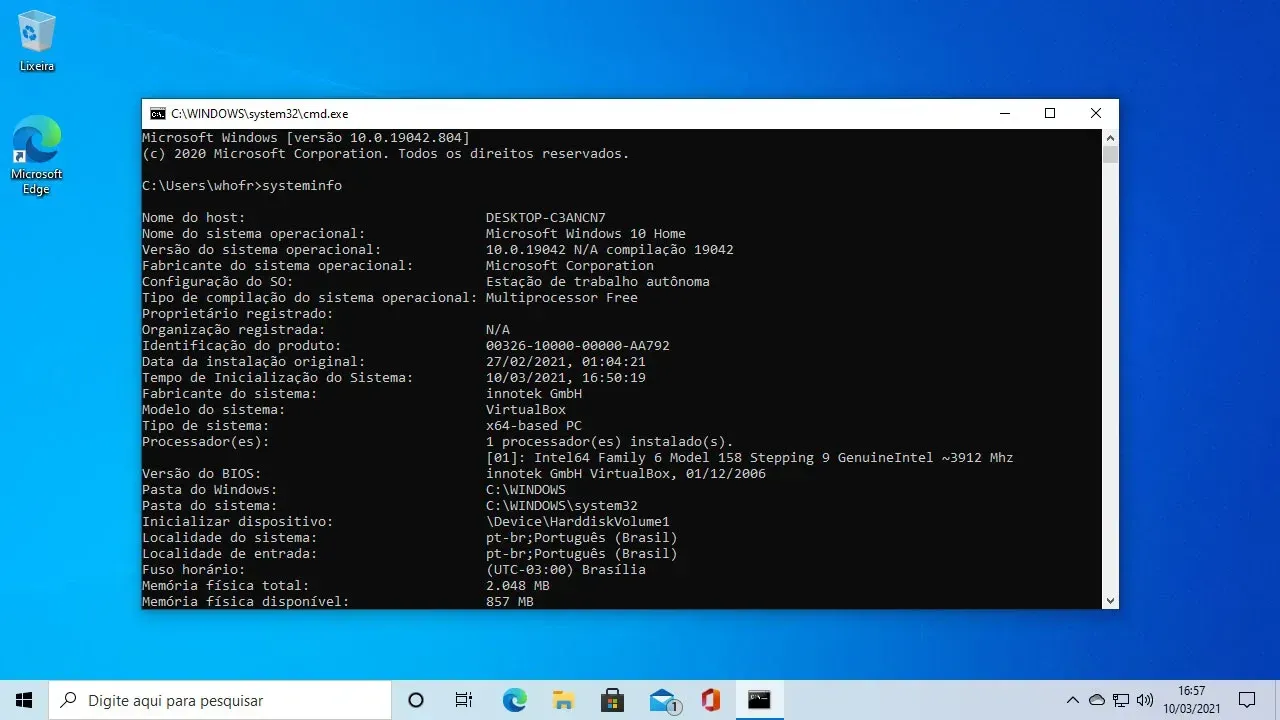The height and width of the screenshot is (720, 1280).
Task: Open the Lixeira recycle bin desktop icon
Action: tap(37, 41)
